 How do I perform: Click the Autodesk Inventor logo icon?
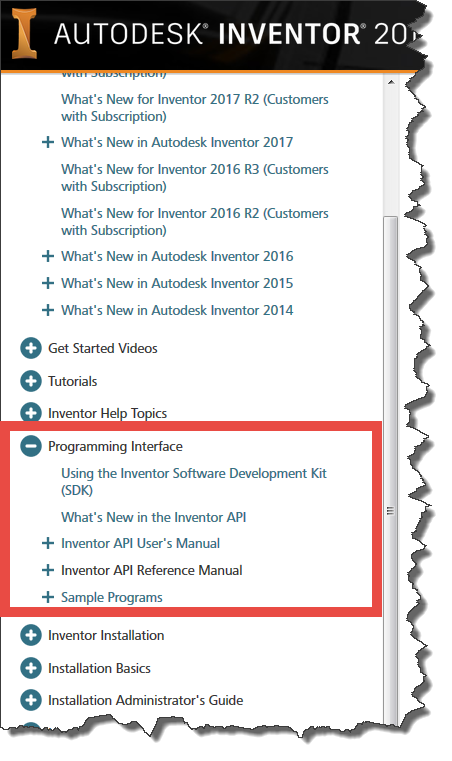point(23,33)
